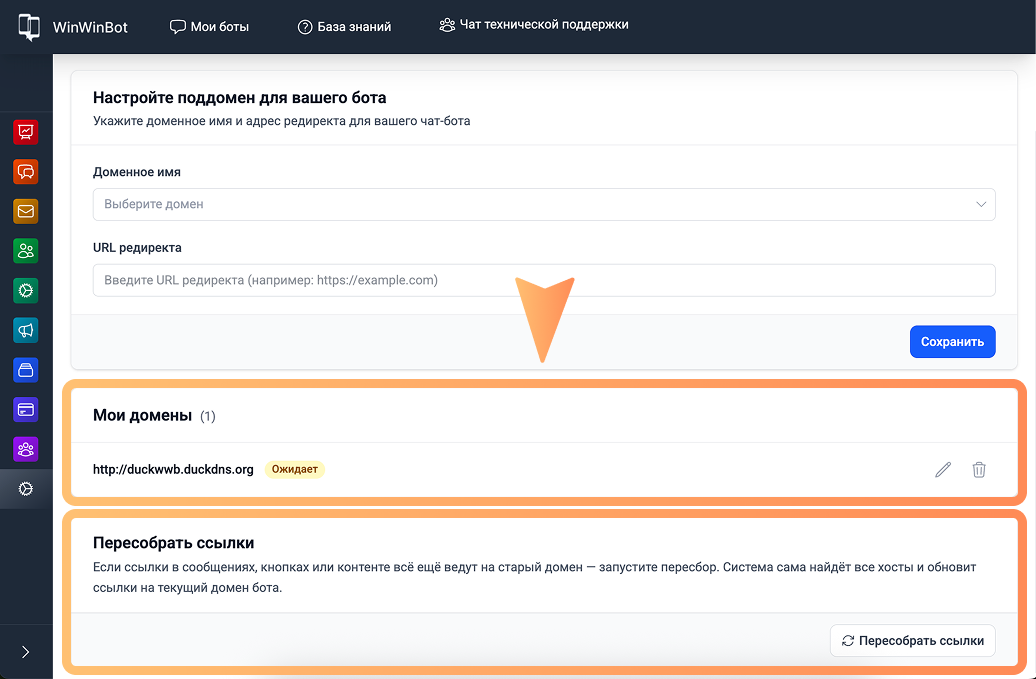
Task: Click the blue storage box sidebar icon
Action: [x=26, y=369]
